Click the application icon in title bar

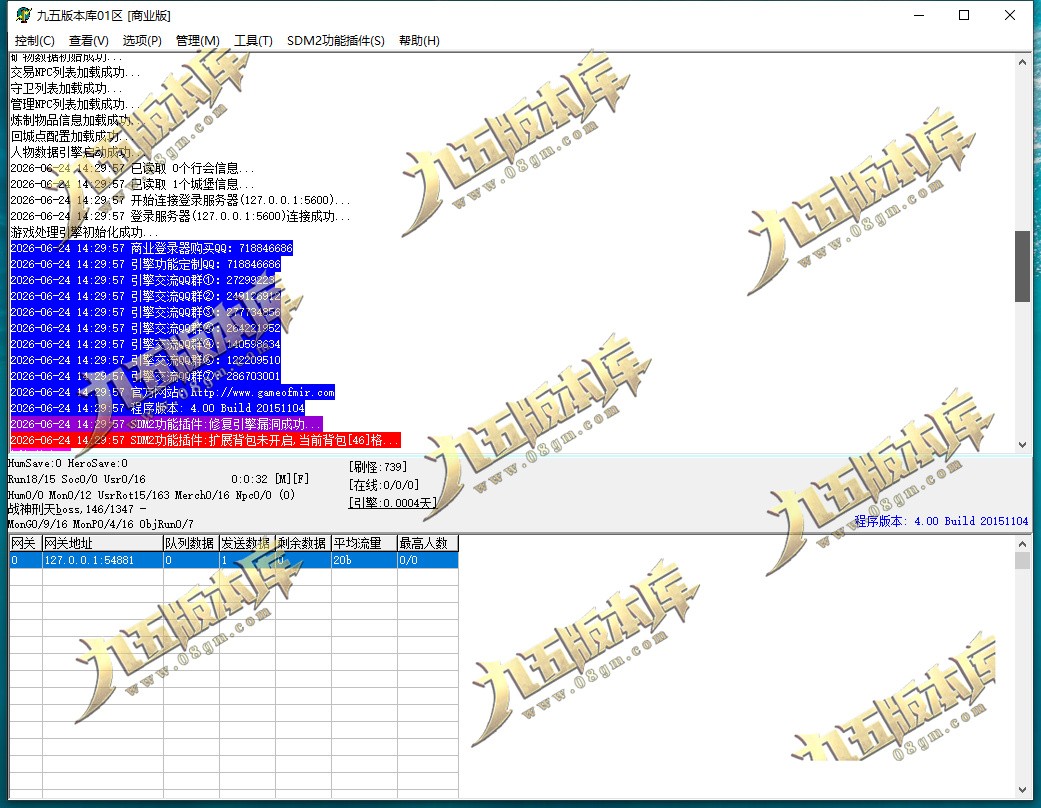(23, 15)
